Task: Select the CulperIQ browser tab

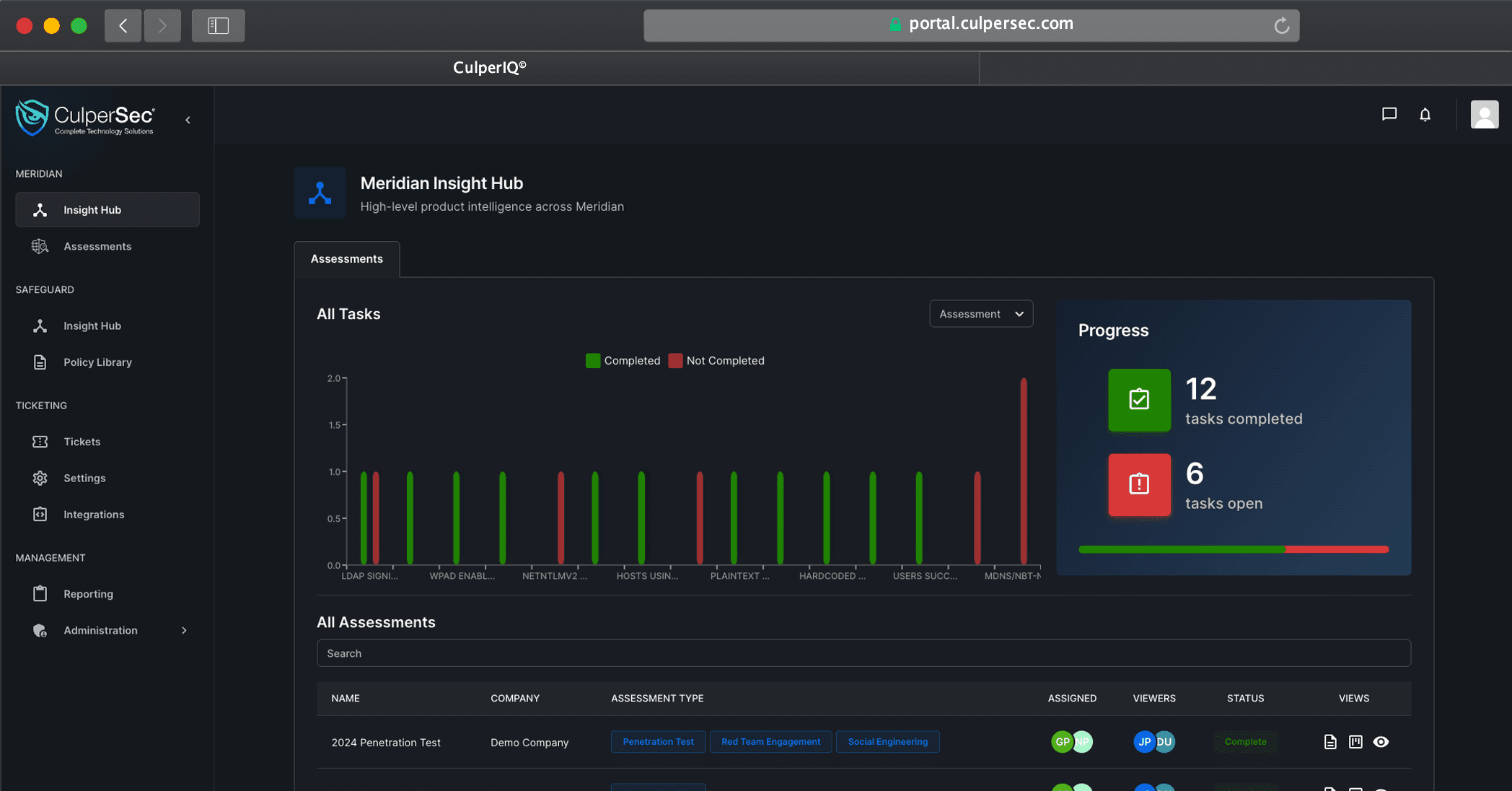Action: [490, 68]
